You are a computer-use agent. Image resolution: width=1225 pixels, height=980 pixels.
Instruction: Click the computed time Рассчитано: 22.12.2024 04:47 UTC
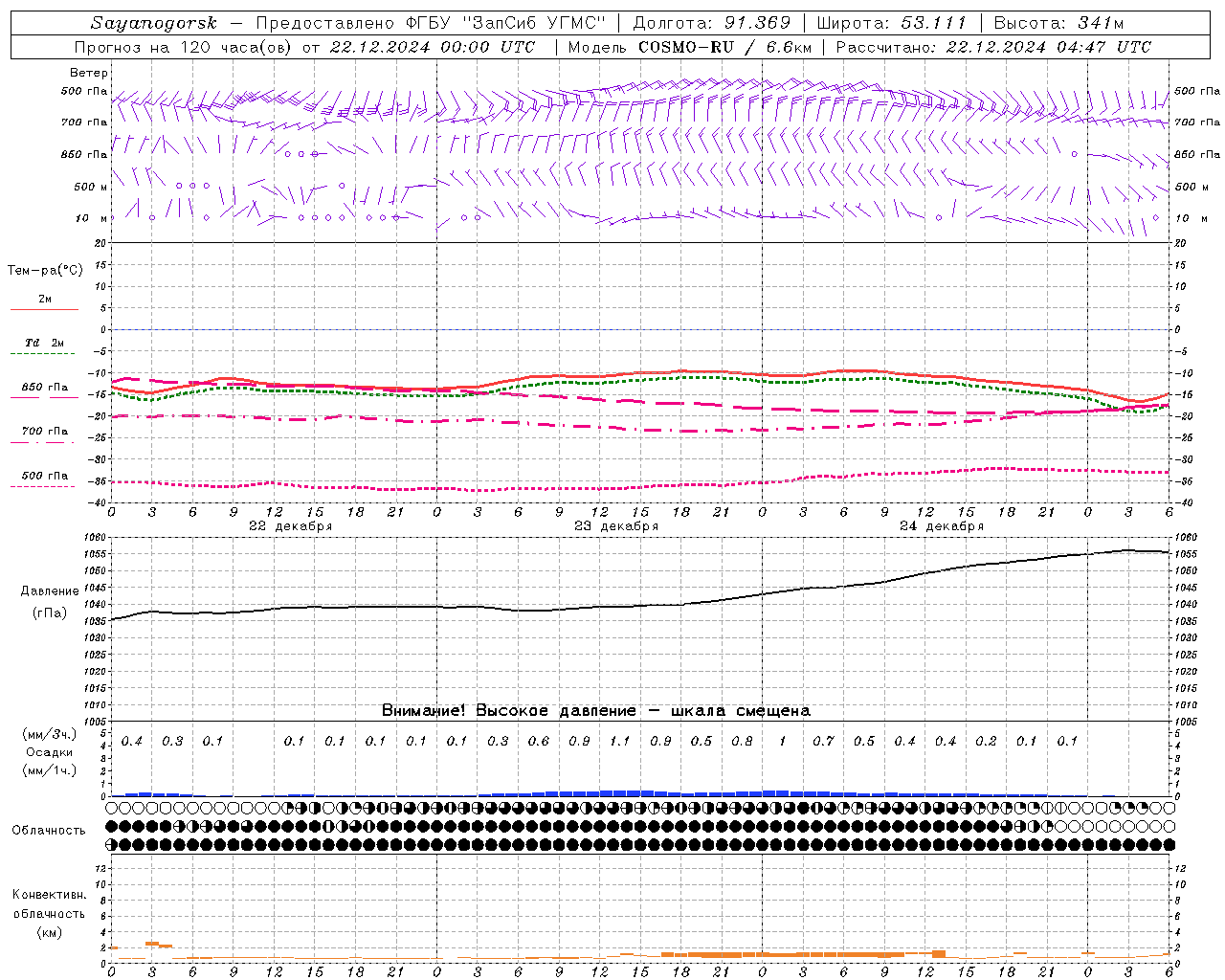993,47
